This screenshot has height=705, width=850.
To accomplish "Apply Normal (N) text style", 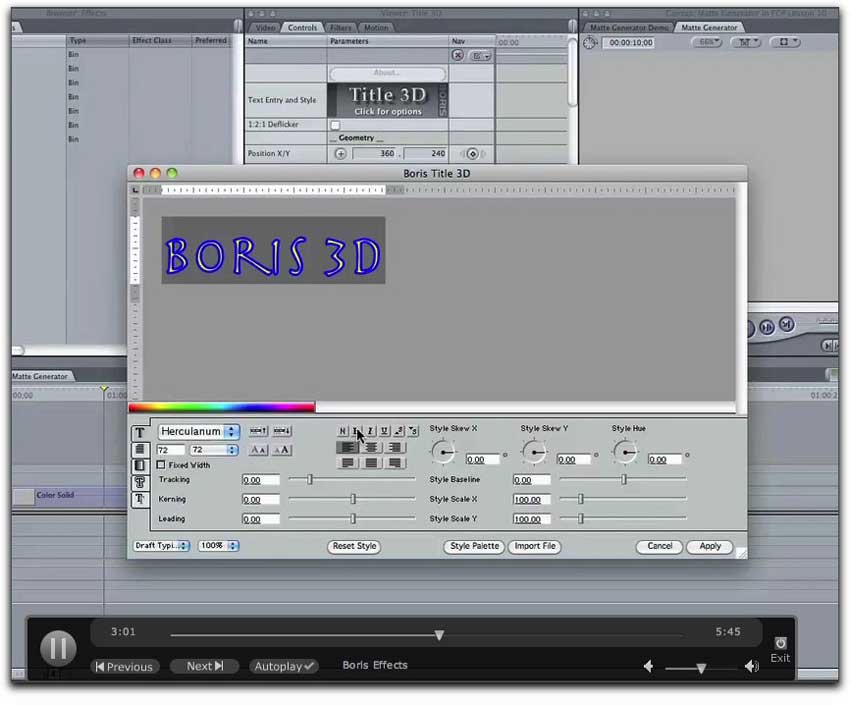I will tap(343, 431).
